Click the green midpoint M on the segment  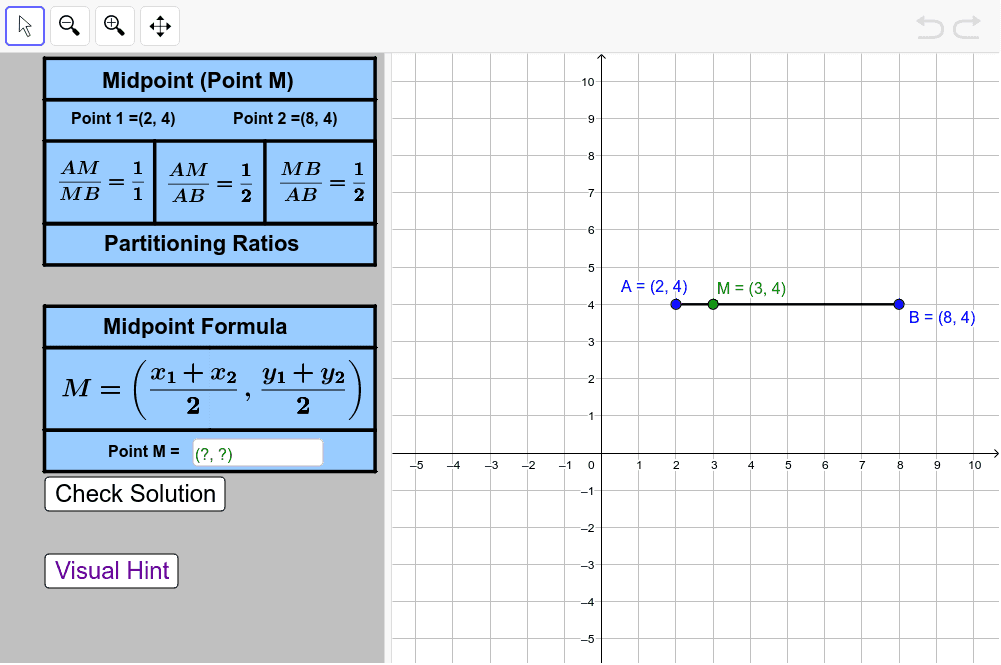click(x=712, y=303)
